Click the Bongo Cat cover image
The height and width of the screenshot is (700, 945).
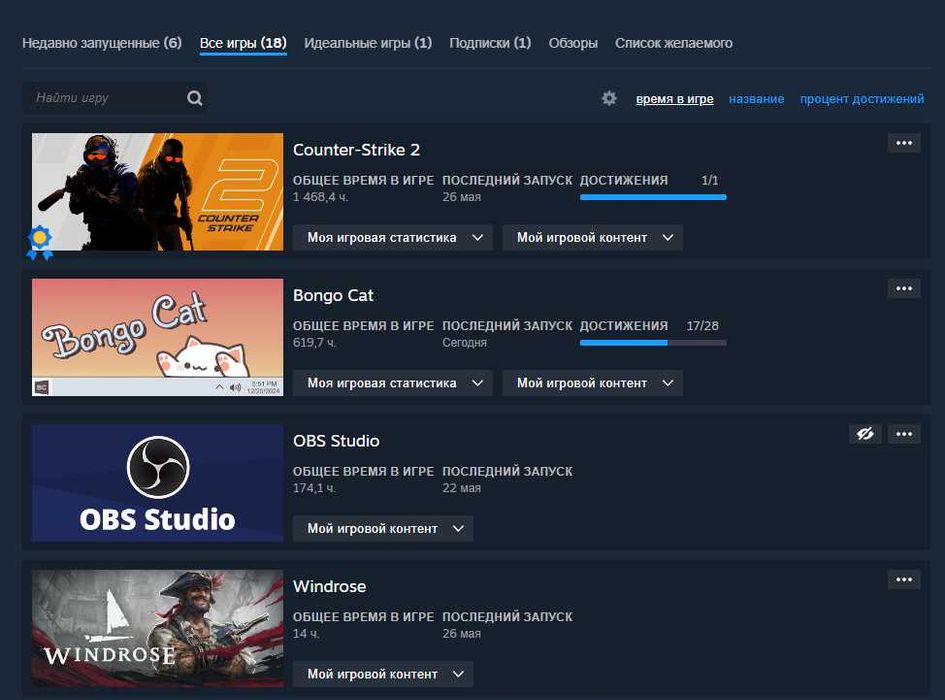(157, 337)
